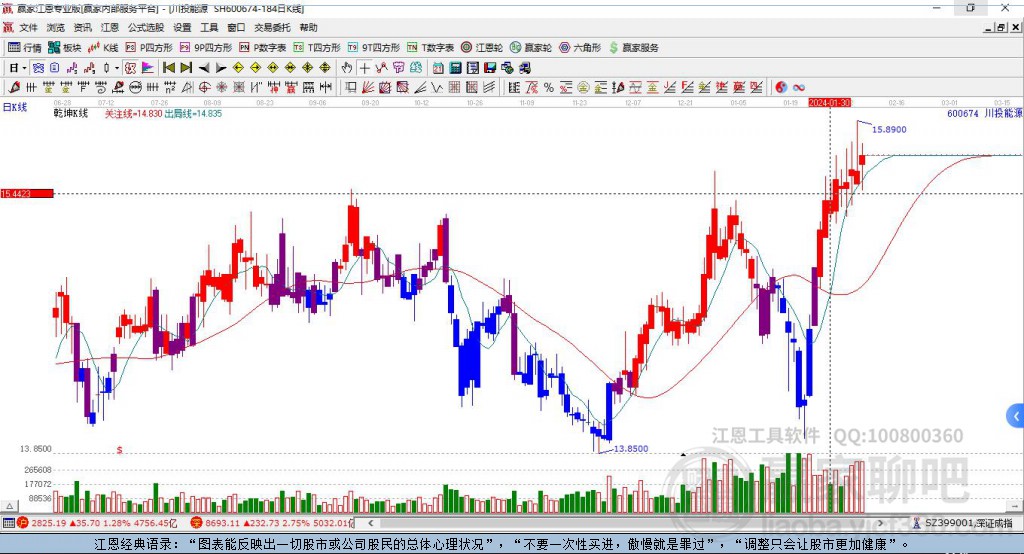Viewport: 1024px width, 554px height.
Task: Open 赢家服务 with dollar icon
Action: 633,48
